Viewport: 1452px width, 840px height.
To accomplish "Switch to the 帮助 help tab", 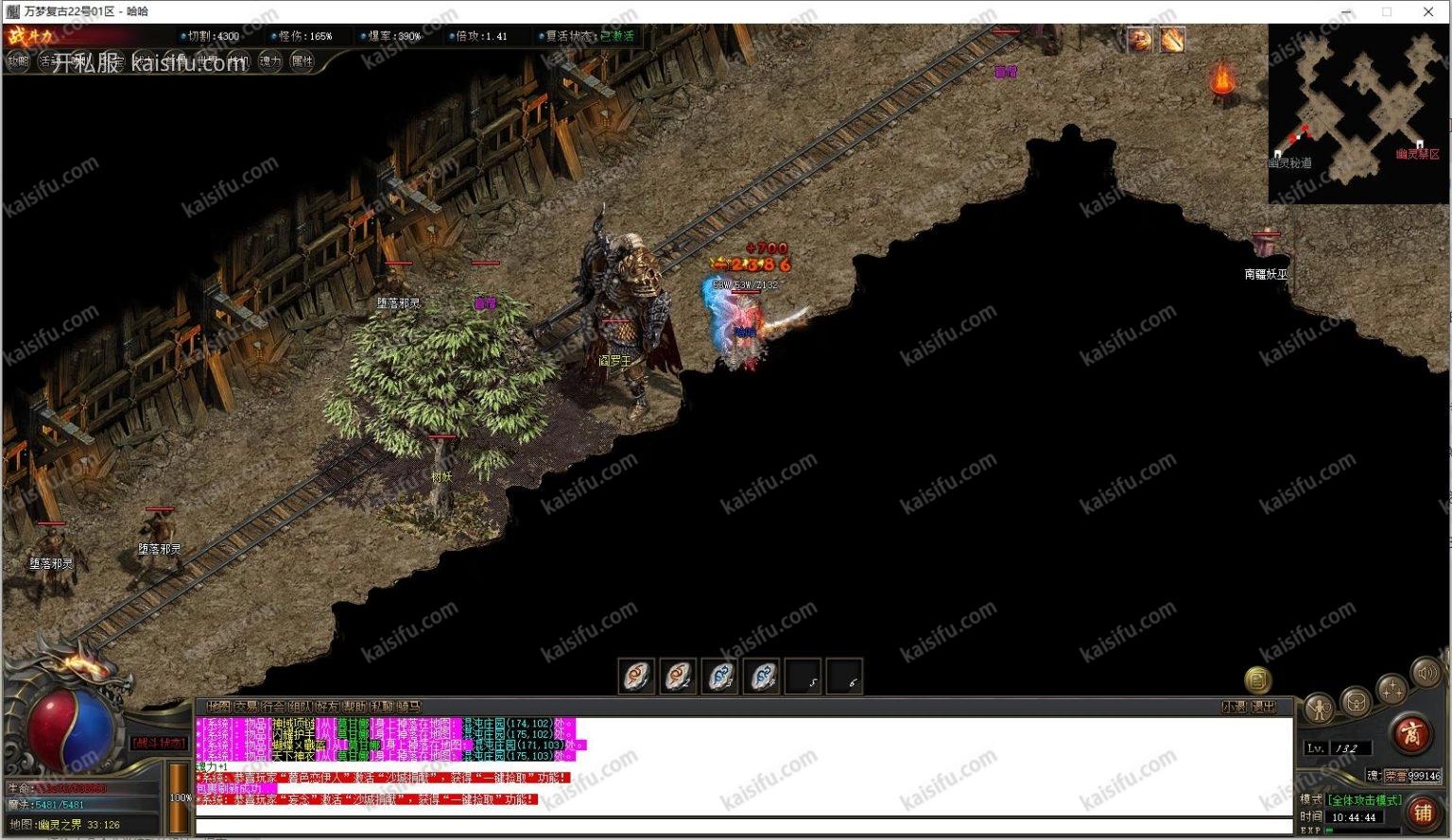I will 355,707.
